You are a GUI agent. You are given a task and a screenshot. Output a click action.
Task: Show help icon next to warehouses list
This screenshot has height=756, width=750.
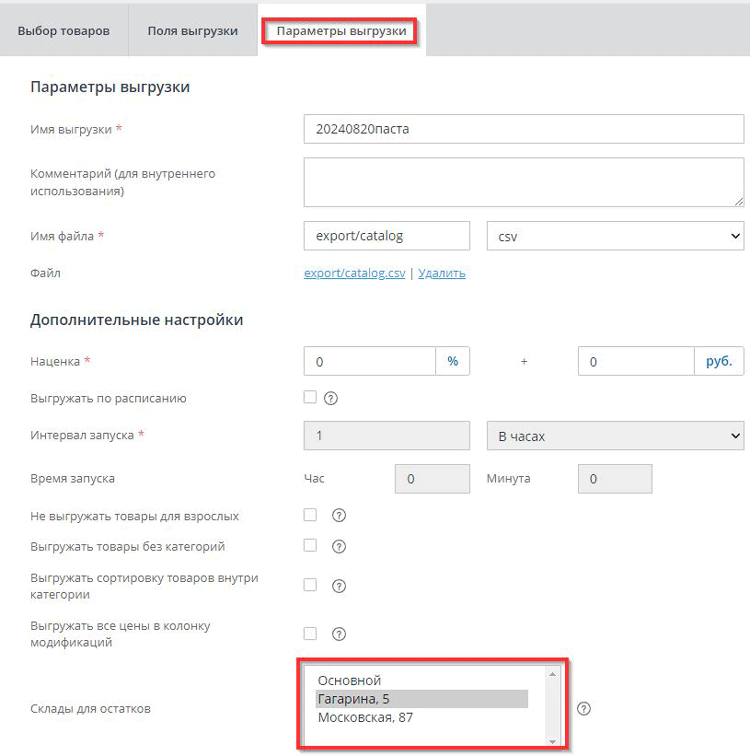[x=584, y=709]
